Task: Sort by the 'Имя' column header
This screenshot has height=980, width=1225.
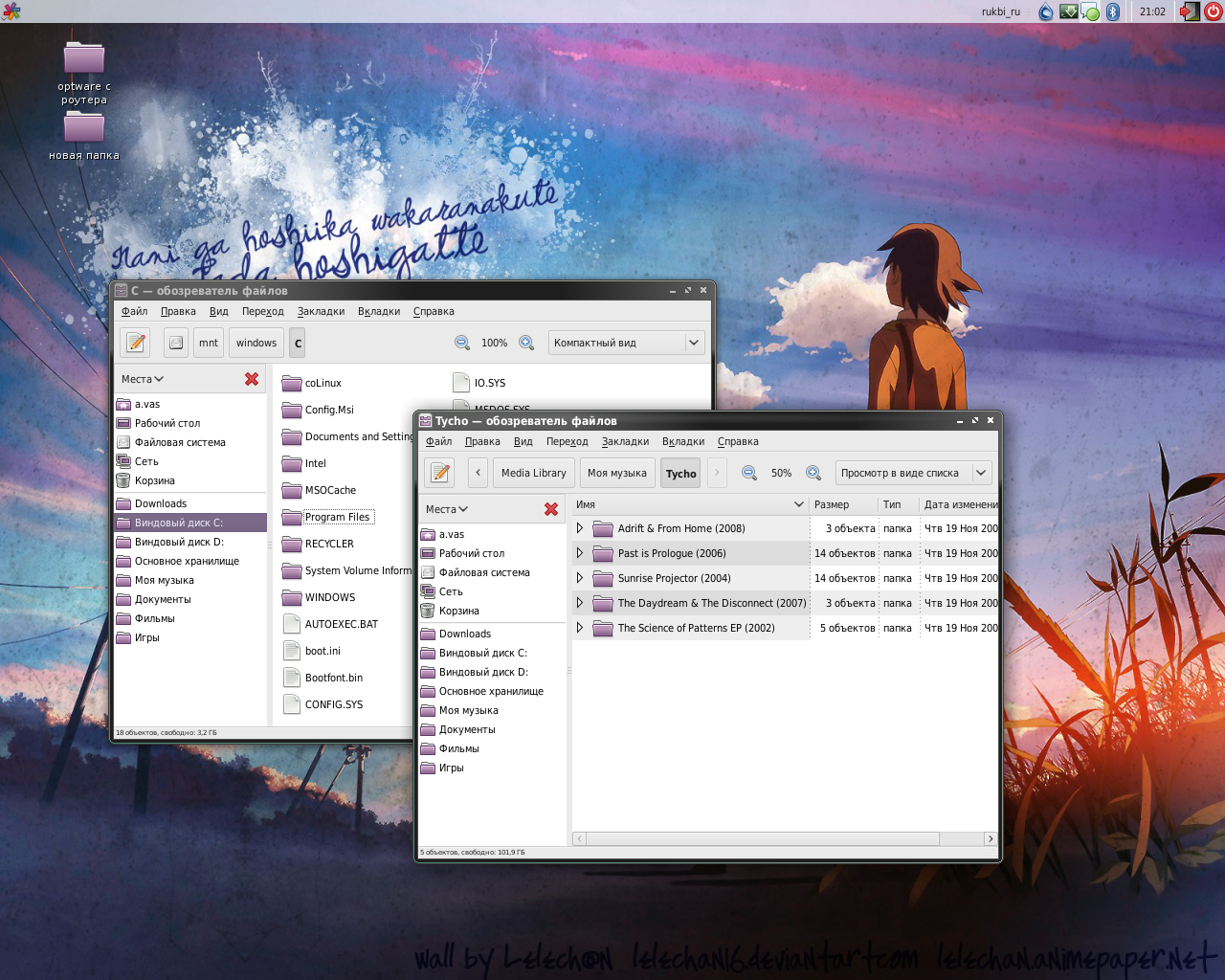Action: tap(690, 504)
